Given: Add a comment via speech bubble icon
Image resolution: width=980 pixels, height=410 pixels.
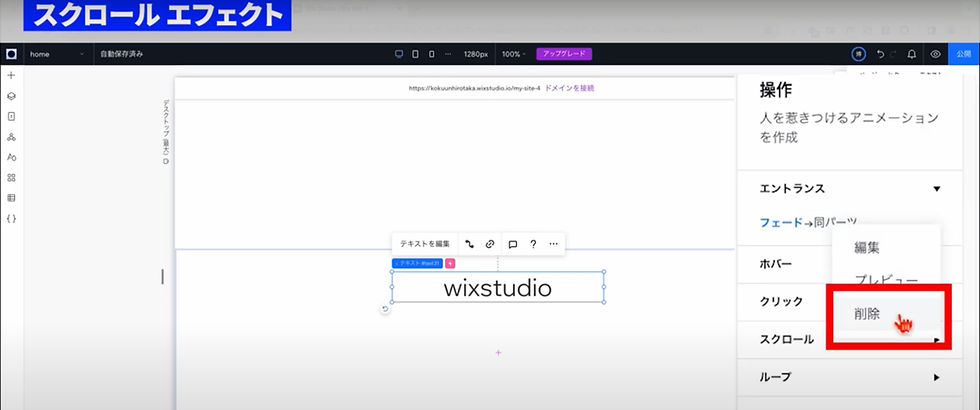Looking at the screenshot, I should coord(512,244).
